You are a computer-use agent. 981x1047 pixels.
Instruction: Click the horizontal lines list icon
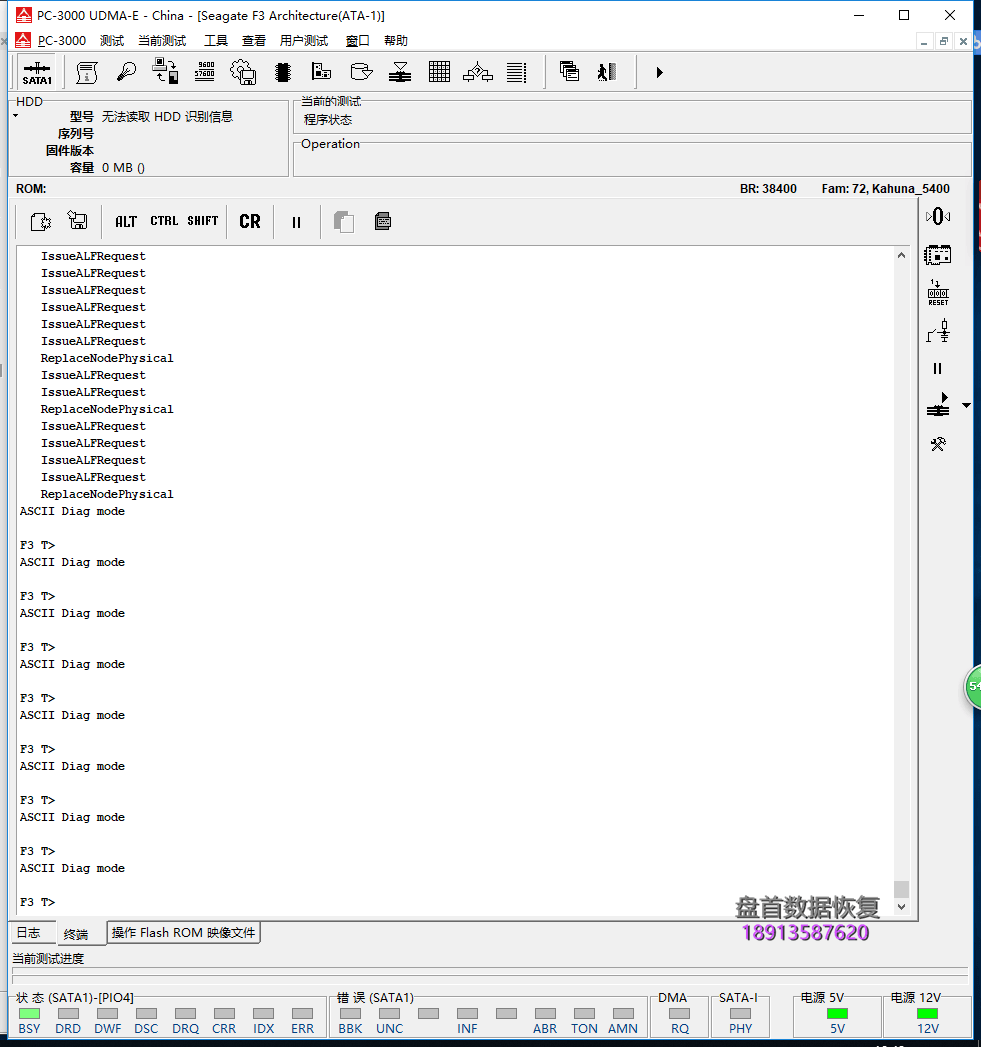[516, 72]
